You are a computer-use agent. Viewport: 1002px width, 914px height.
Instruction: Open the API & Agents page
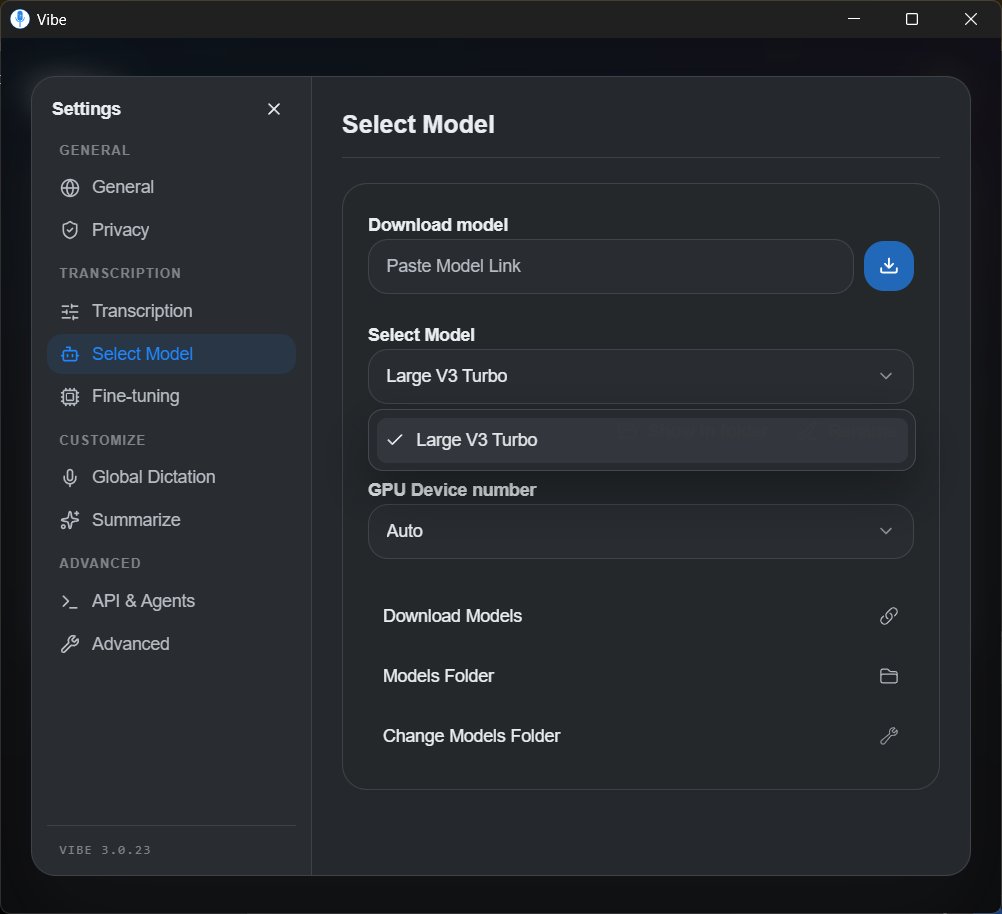[x=171, y=601]
